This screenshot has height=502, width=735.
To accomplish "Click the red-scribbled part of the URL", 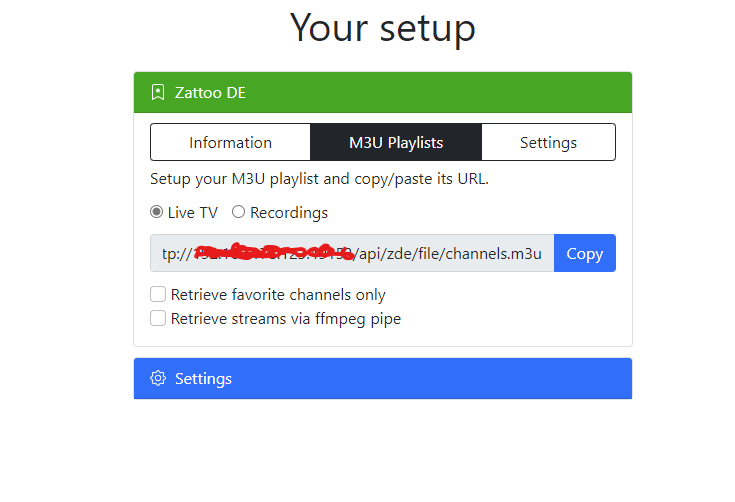I will pyautogui.click(x=274, y=252).
